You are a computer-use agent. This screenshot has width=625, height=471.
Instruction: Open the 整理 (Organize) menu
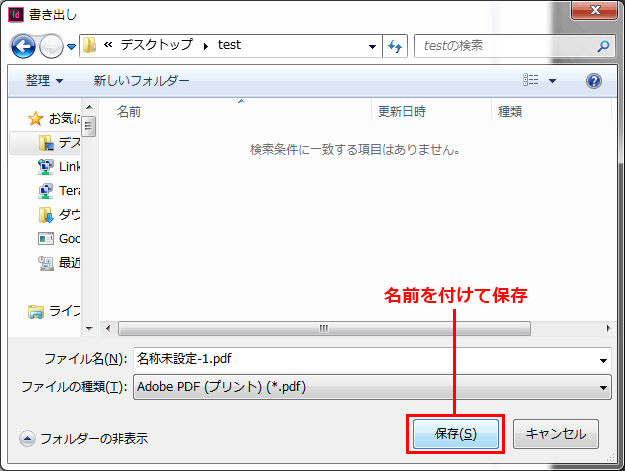[x=44, y=81]
